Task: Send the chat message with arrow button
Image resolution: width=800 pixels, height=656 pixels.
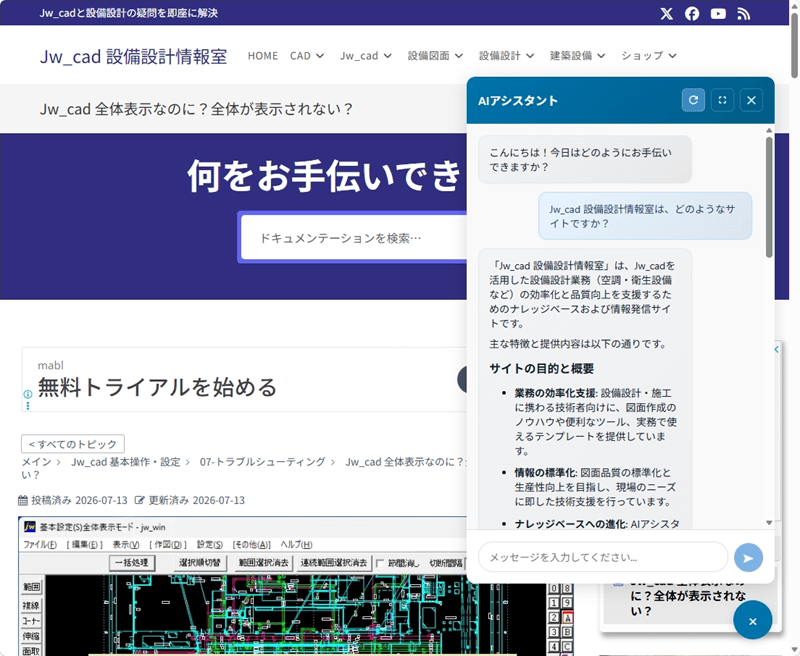Action: point(748,558)
